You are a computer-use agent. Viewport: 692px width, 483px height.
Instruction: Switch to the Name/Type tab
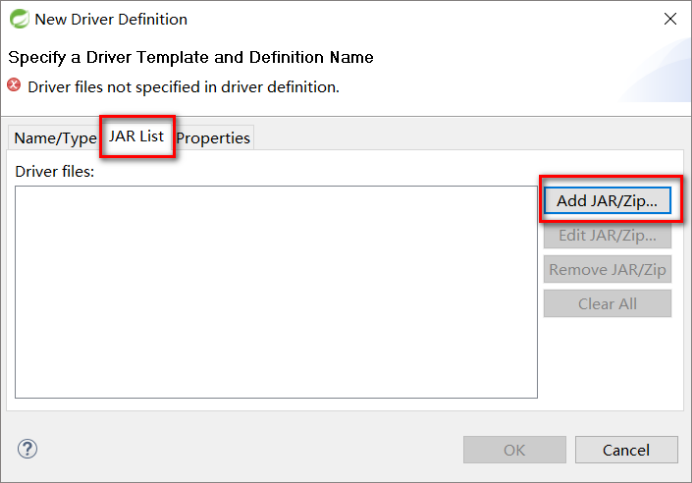(x=55, y=138)
